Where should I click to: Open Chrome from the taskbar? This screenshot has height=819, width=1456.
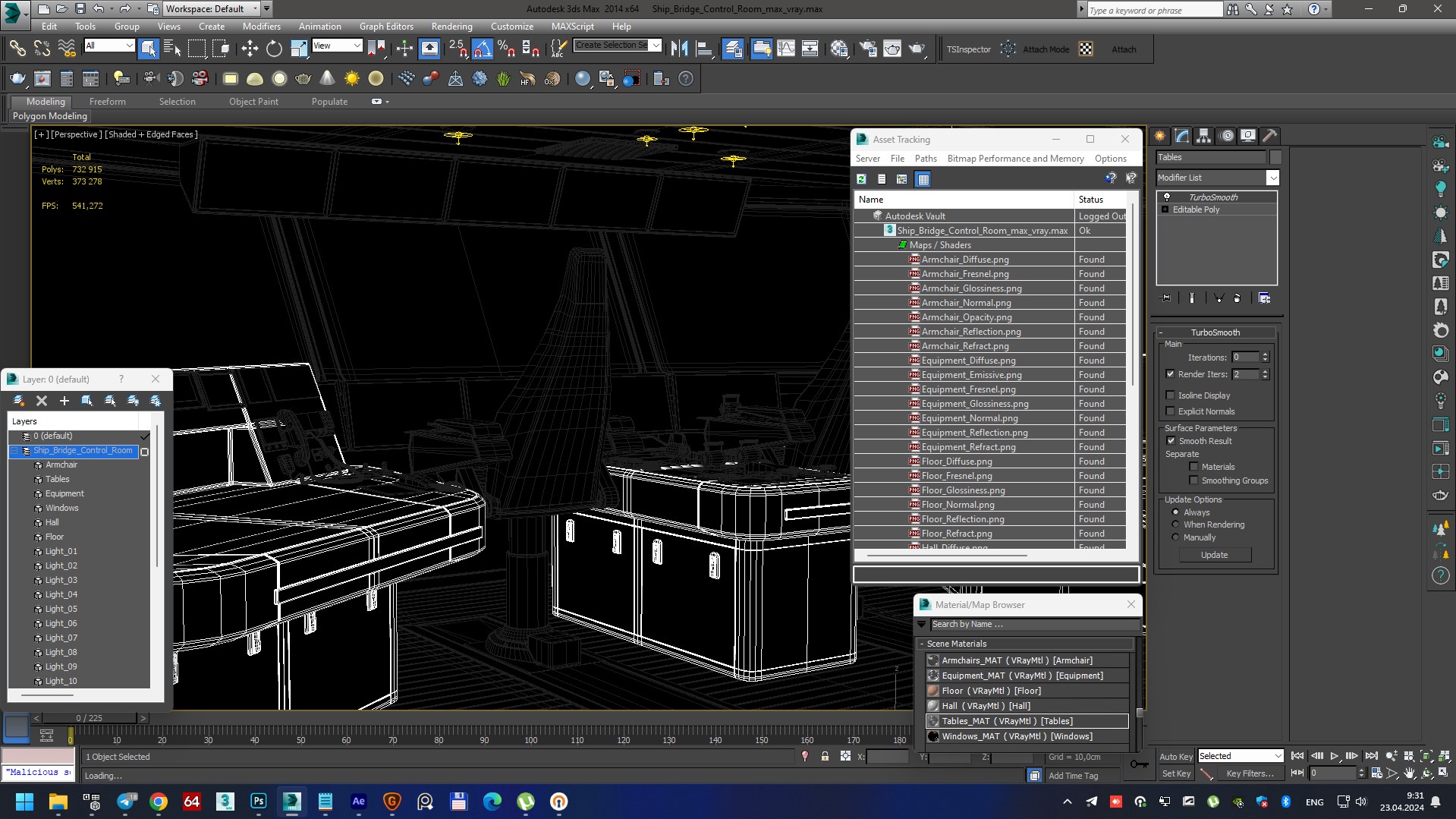click(x=159, y=802)
